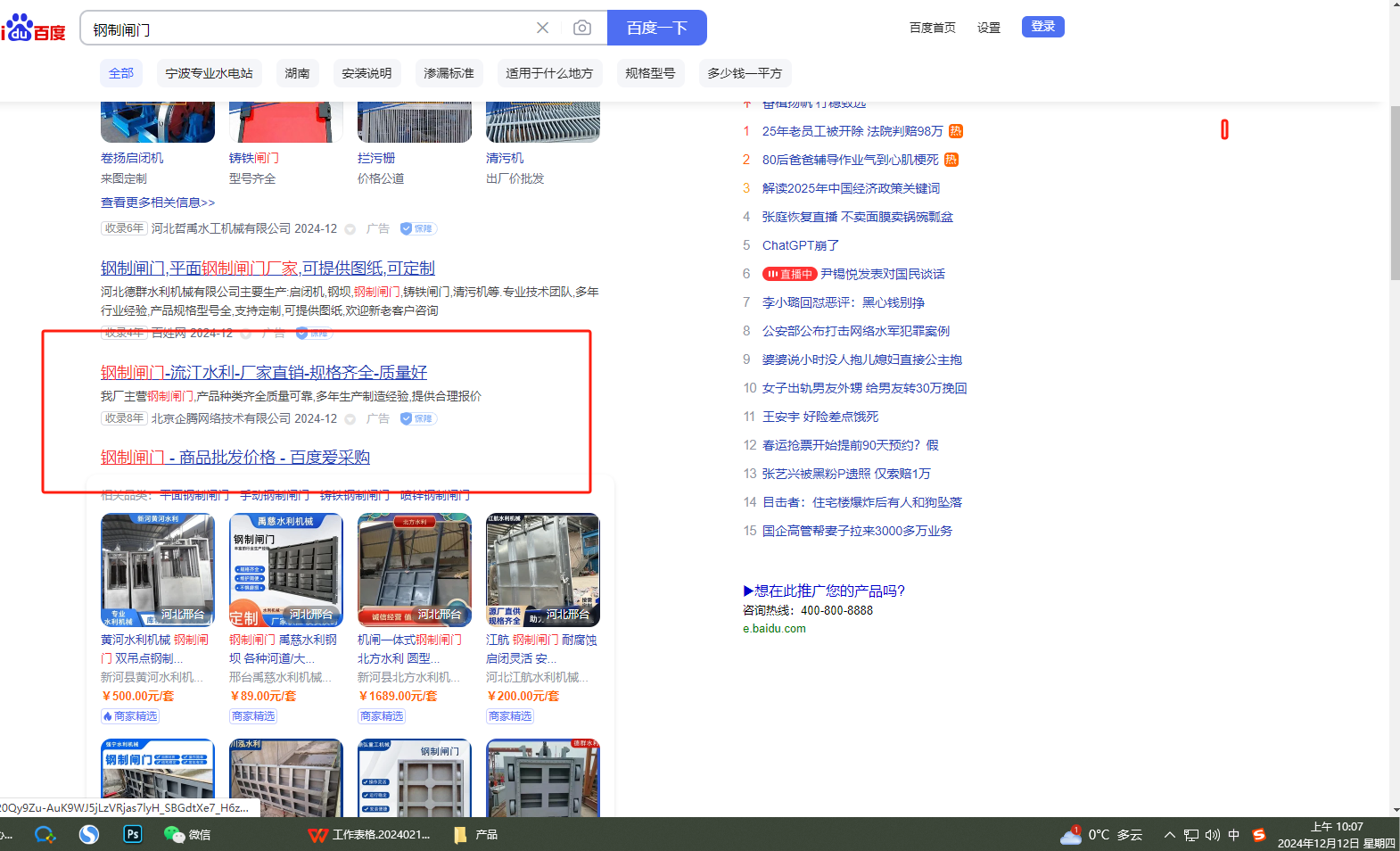Open 查看更多相关信息 link
Screen dimensions: 1400x851
click(158, 202)
